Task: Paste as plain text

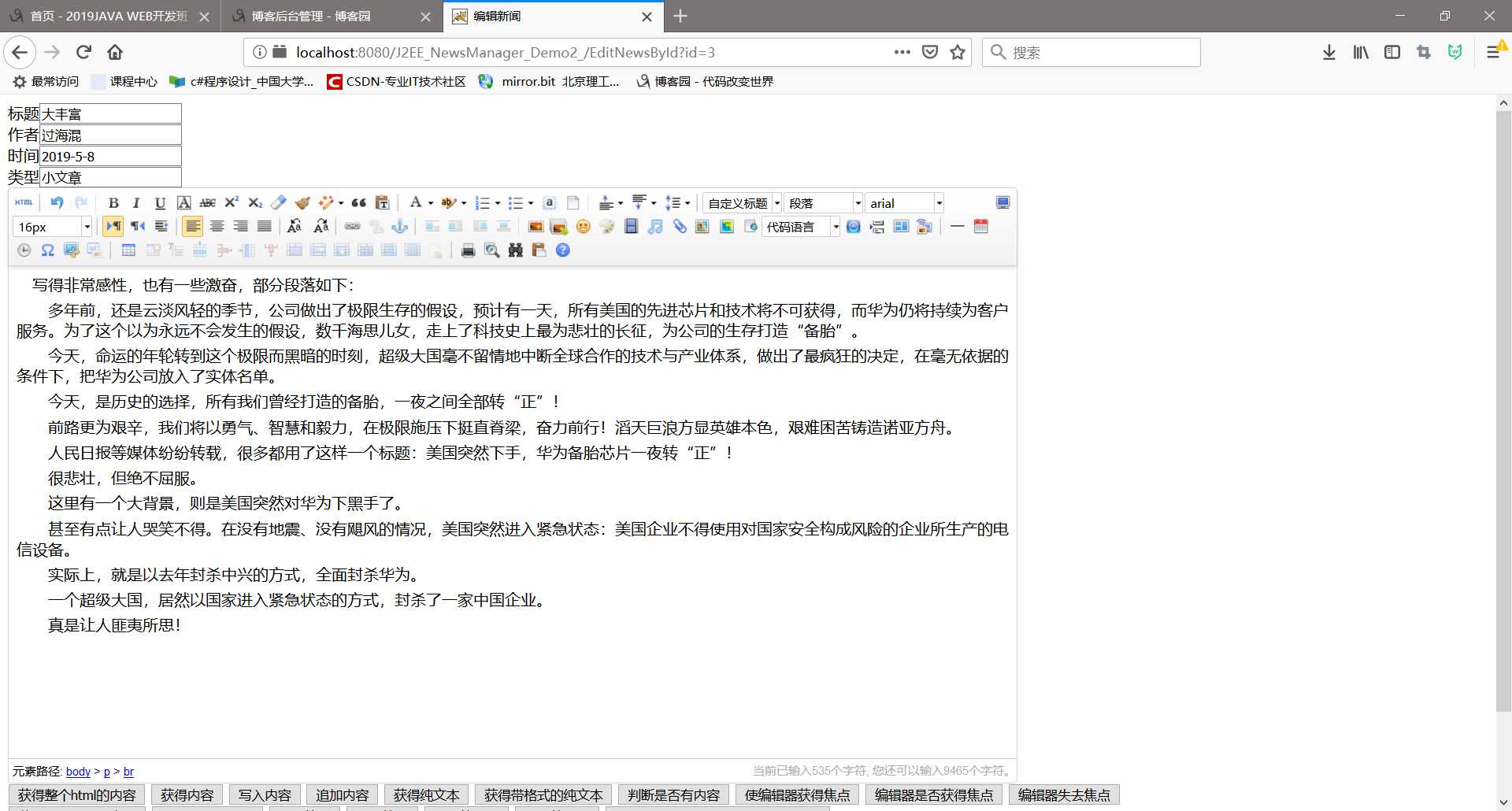Action: tap(382, 203)
